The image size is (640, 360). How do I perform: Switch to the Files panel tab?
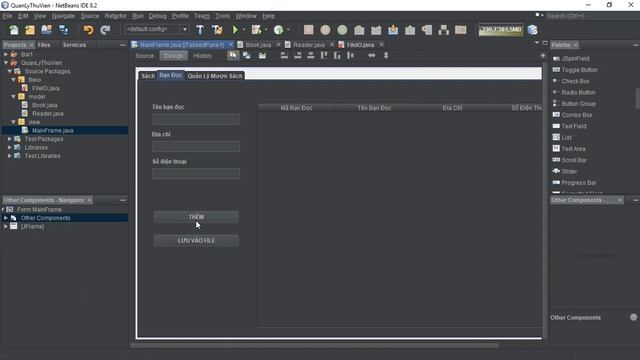[x=44, y=45]
